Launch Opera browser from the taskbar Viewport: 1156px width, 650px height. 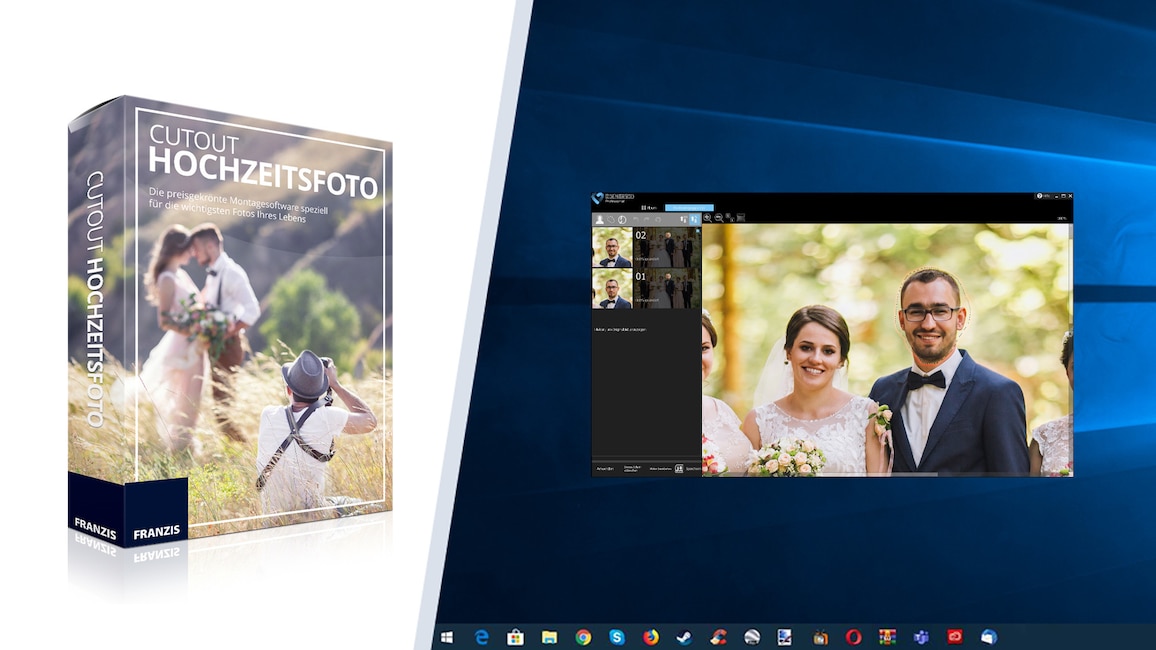[x=853, y=637]
